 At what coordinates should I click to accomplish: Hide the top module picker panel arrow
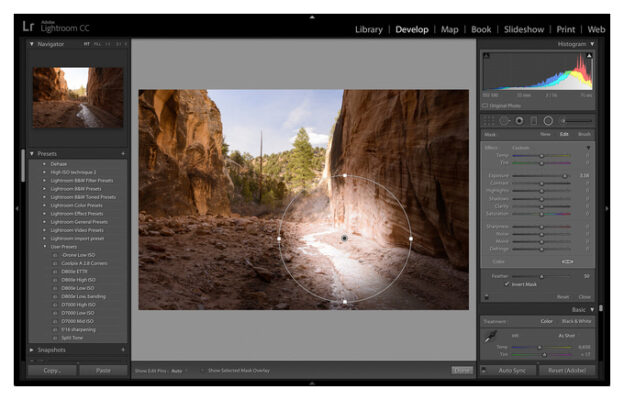pyautogui.click(x=312, y=17)
